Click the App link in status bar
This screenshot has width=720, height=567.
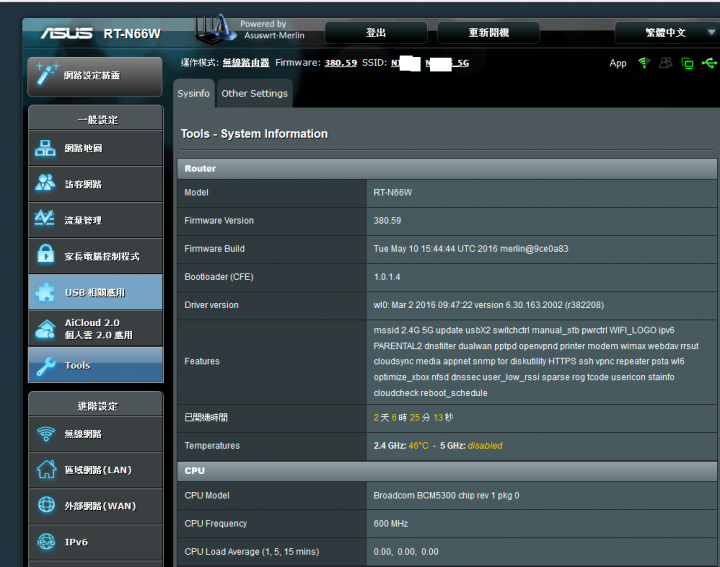618,63
